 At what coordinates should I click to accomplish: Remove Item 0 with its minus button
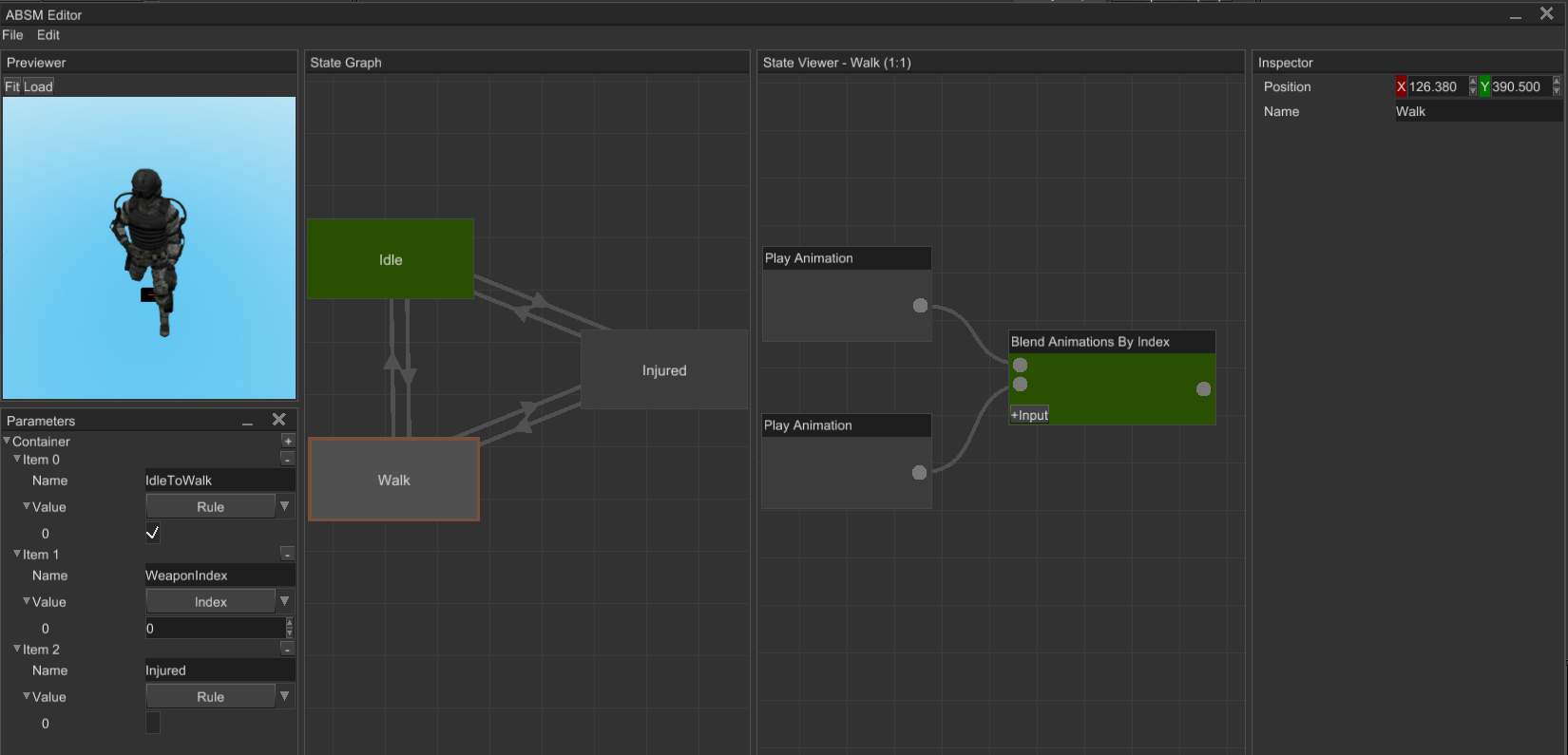click(287, 460)
